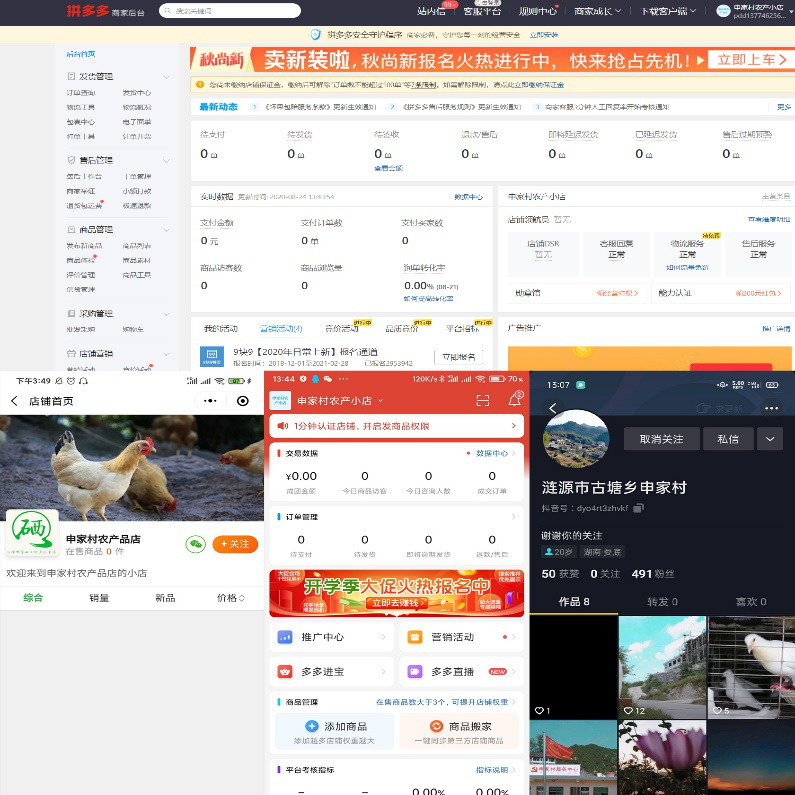The width and height of the screenshot is (795, 795).
Task: Click the copy icon beside Douyin ID
Action: point(638,508)
